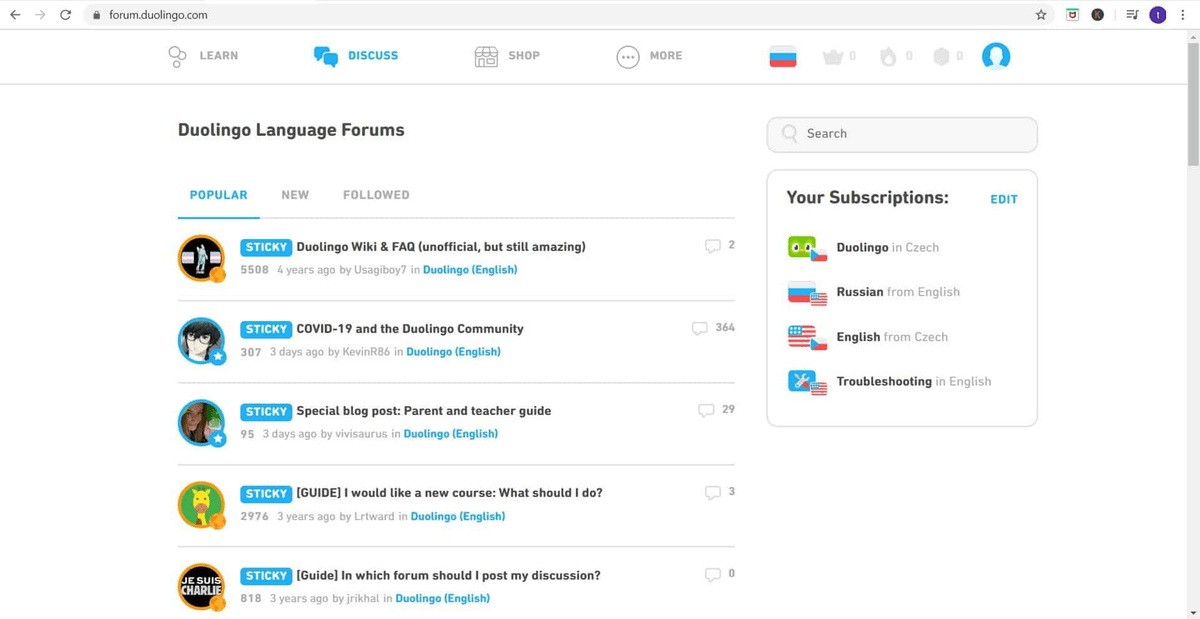Click the lingot gem icon
The height and width of the screenshot is (619, 1200).
(x=941, y=56)
